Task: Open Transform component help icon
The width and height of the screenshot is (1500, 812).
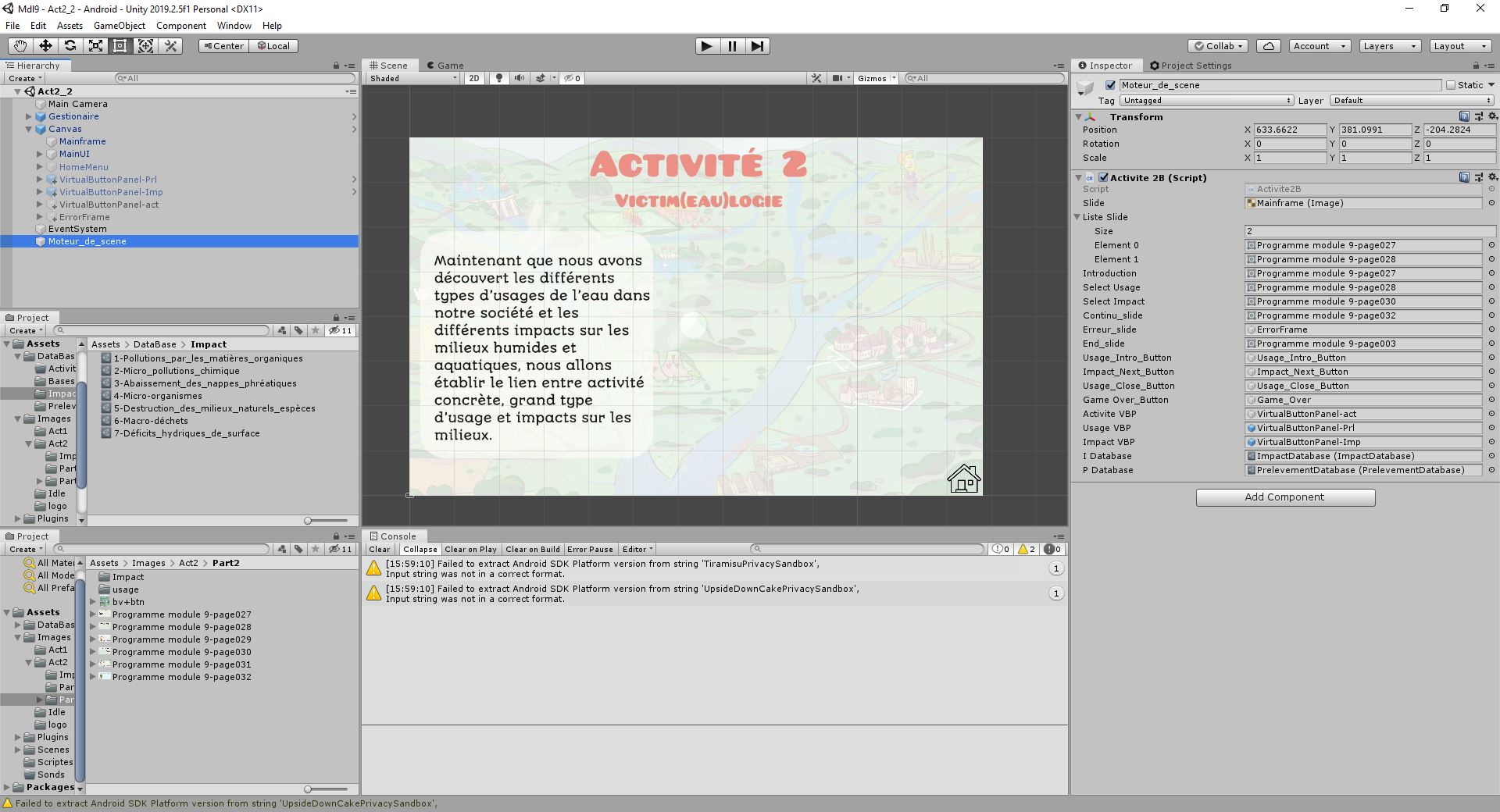Action: [x=1464, y=116]
